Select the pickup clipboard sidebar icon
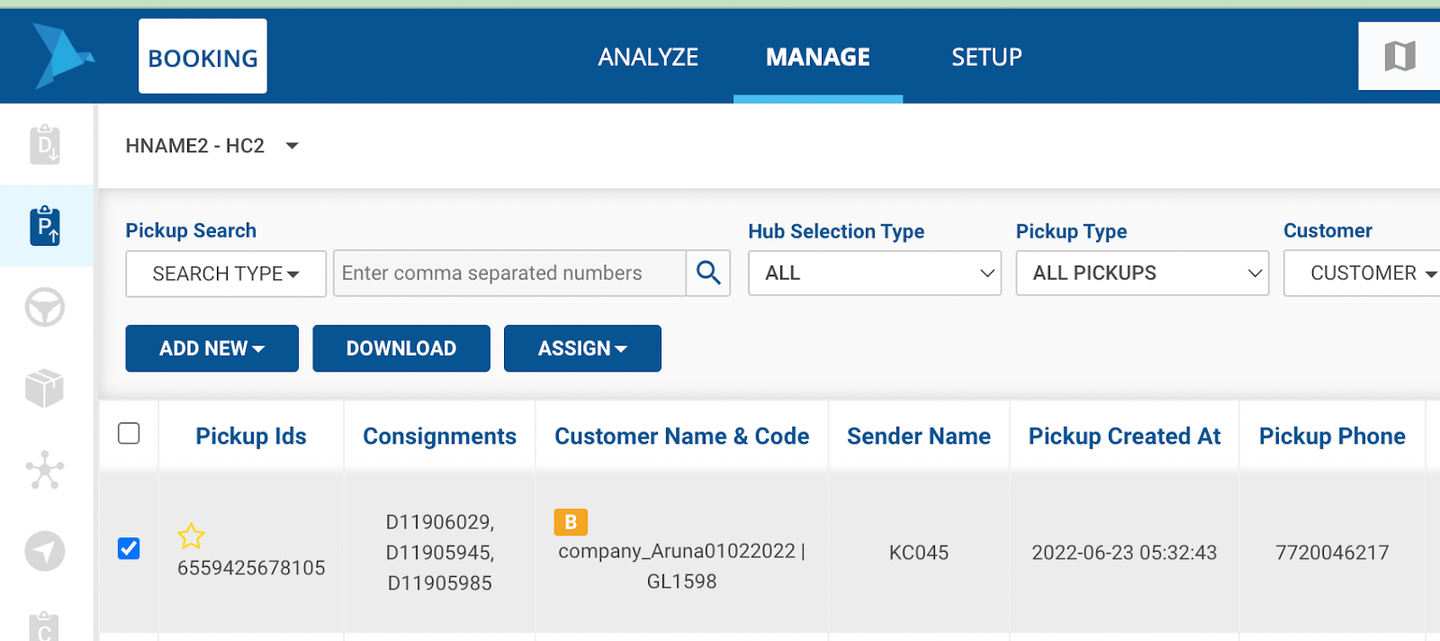Viewport: 1440px width, 641px height. tap(45, 226)
